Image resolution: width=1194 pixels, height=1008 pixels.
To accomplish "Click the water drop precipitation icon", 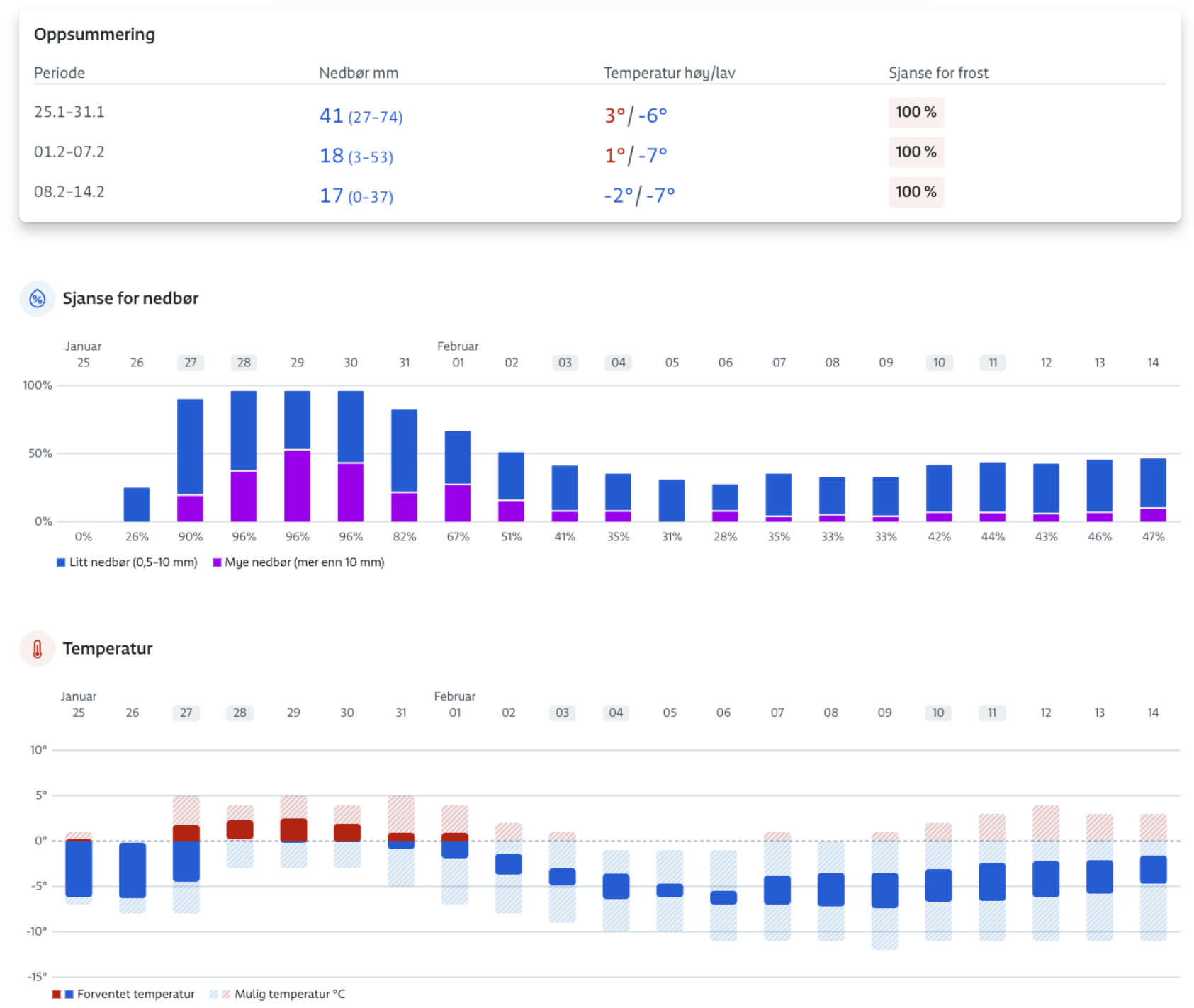I will (x=37, y=298).
